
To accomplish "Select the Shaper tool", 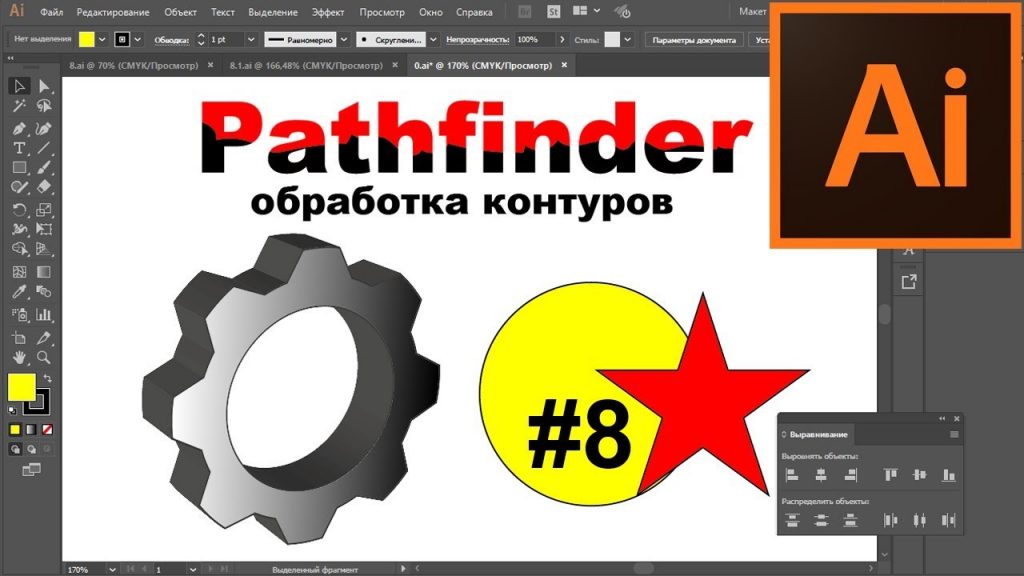I will (x=19, y=187).
